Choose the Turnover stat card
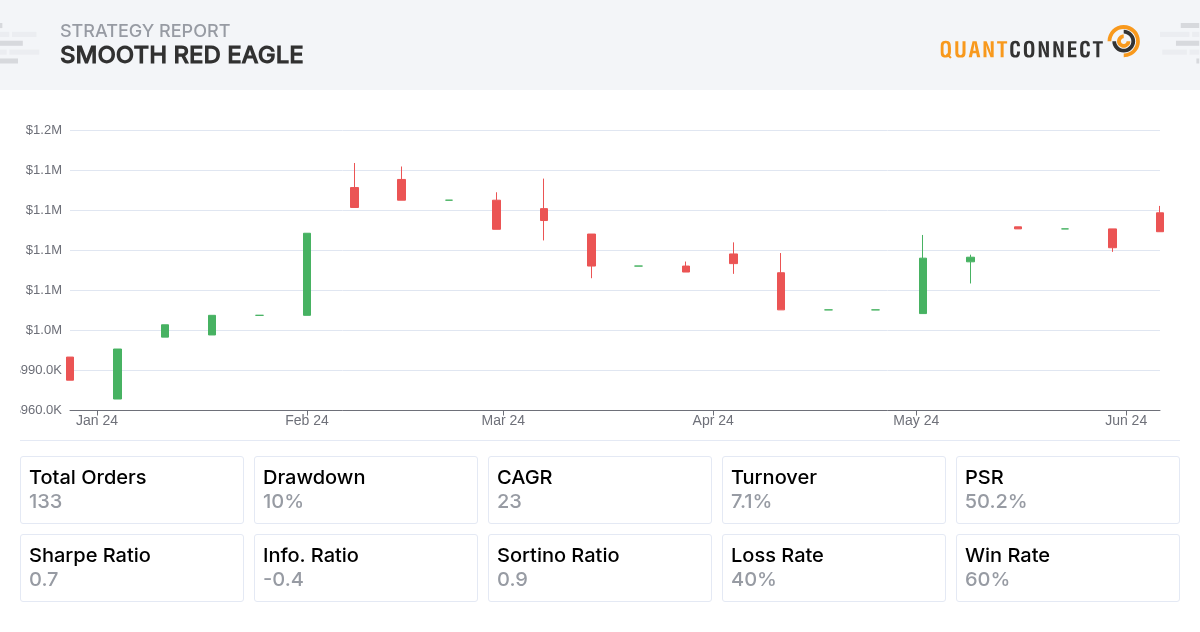 click(834, 490)
